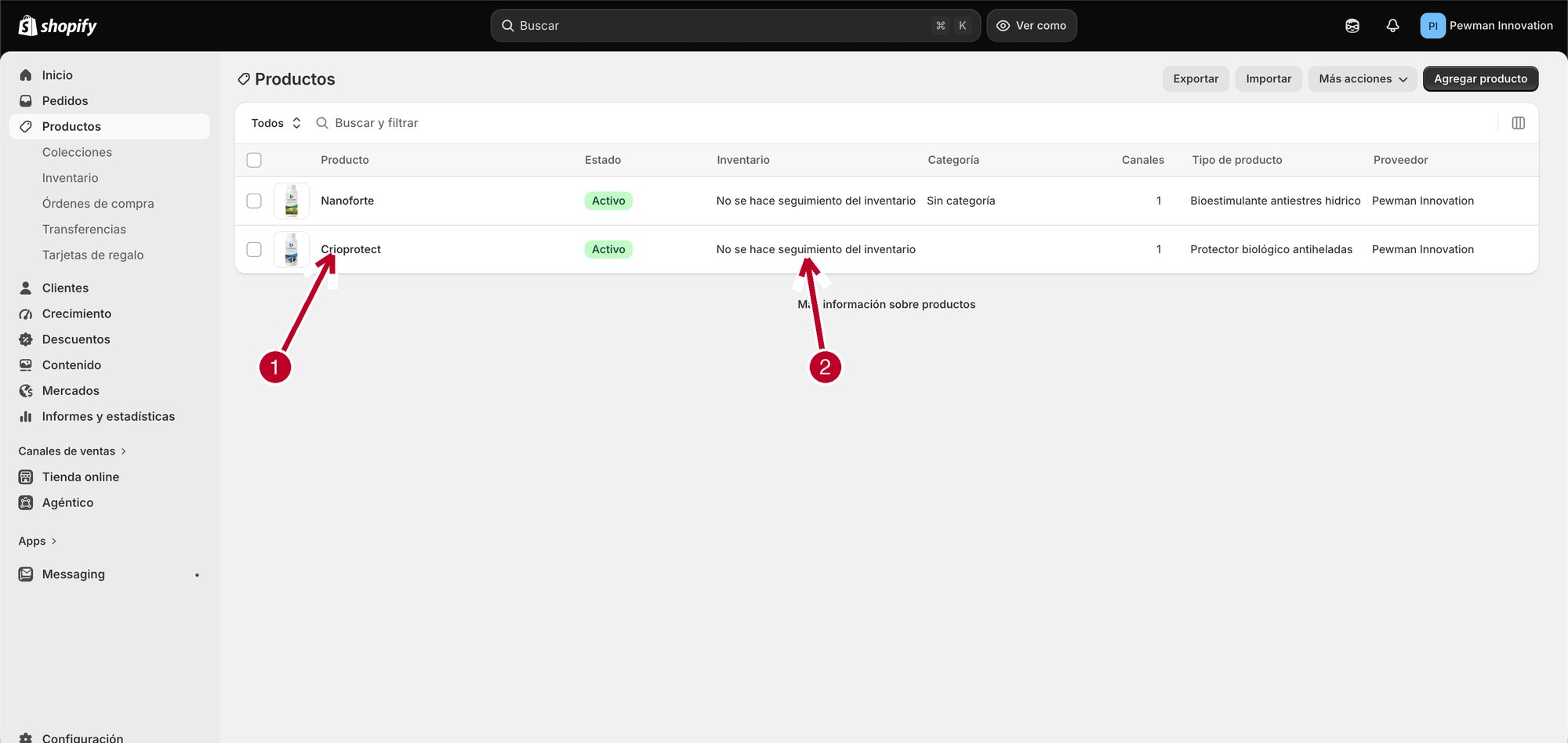Screen dimensions: 1568x743
Task: Open Inventario in the sidebar
Action: [70, 178]
